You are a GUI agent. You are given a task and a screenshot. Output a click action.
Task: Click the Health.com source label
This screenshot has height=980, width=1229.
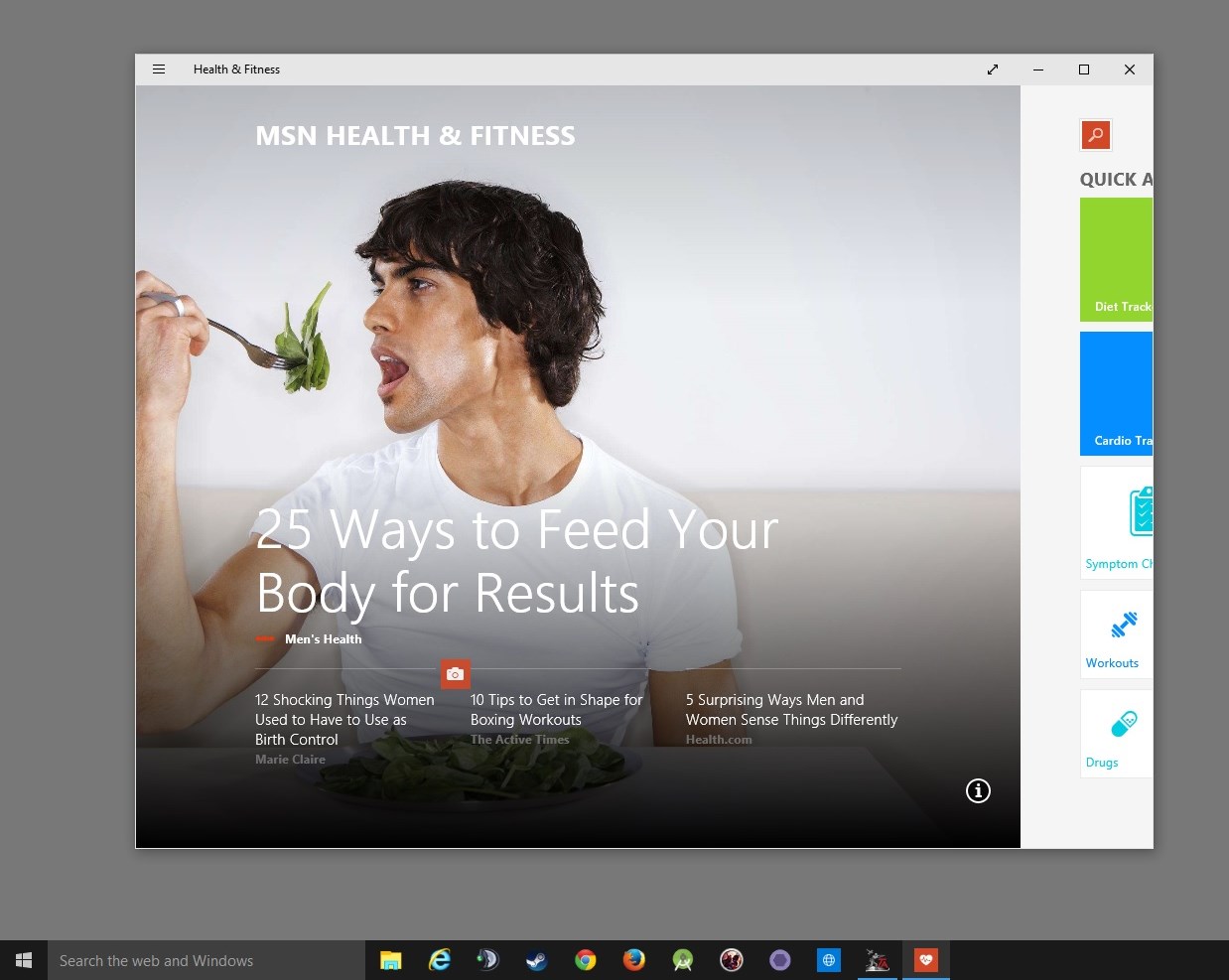click(x=719, y=740)
